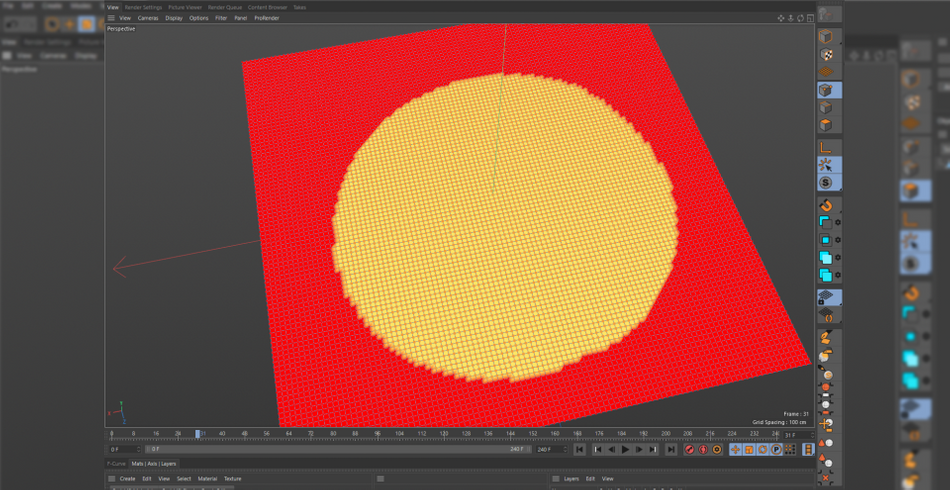The height and width of the screenshot is (490, 950).
Task: Click the viewport rotate camera icon
Action: click(800, 18)
